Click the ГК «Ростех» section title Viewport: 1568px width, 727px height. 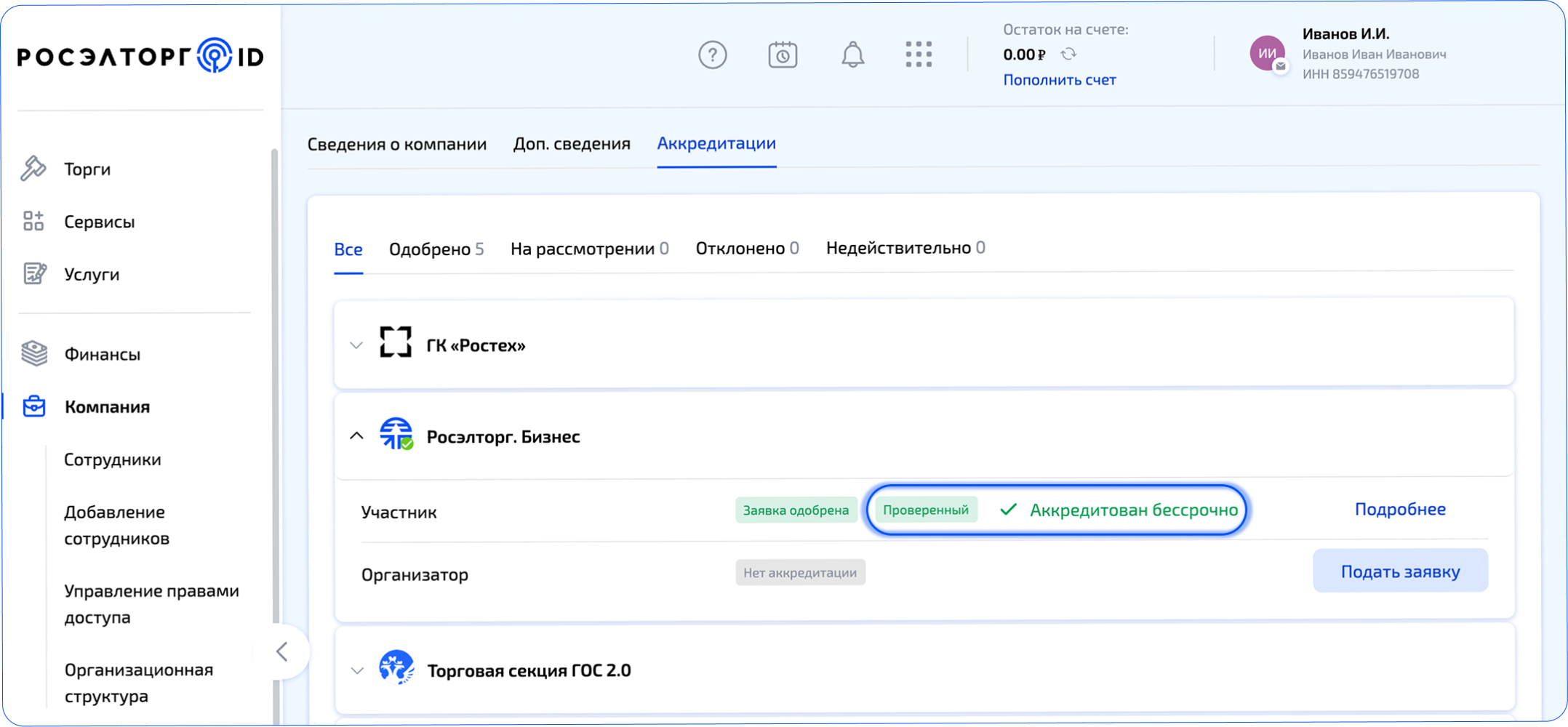coord(476,345)
